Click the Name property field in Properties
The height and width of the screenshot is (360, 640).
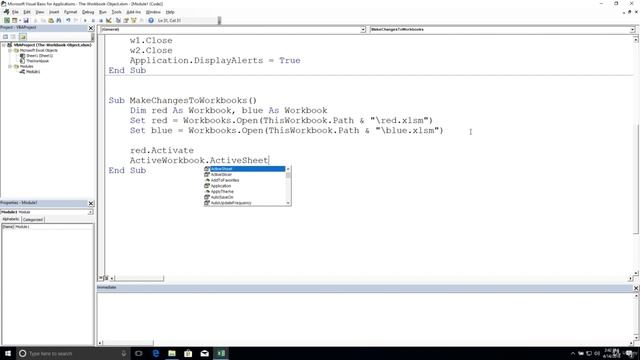point(47,227)
